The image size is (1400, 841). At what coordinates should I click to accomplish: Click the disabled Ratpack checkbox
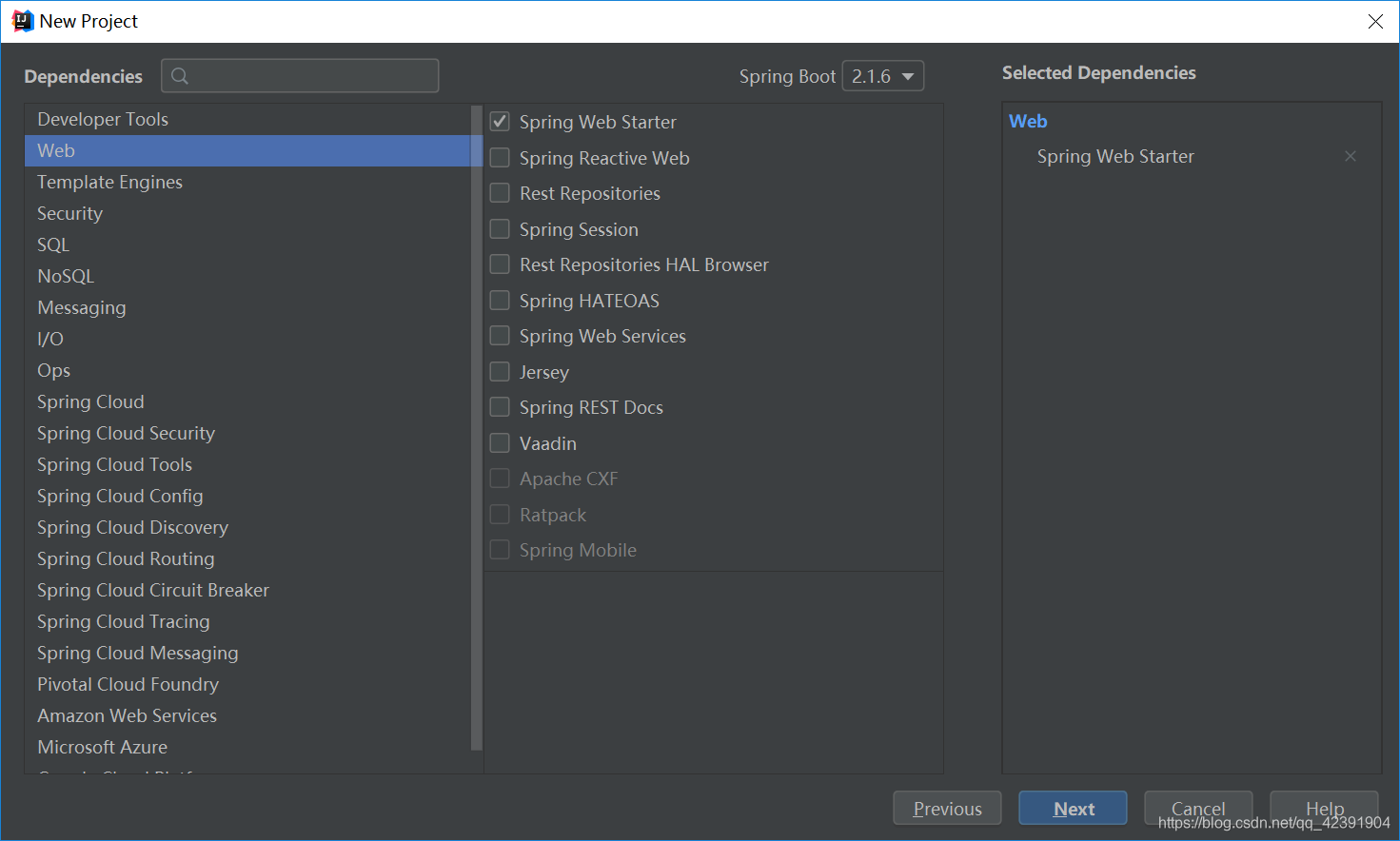coord(500,514)
